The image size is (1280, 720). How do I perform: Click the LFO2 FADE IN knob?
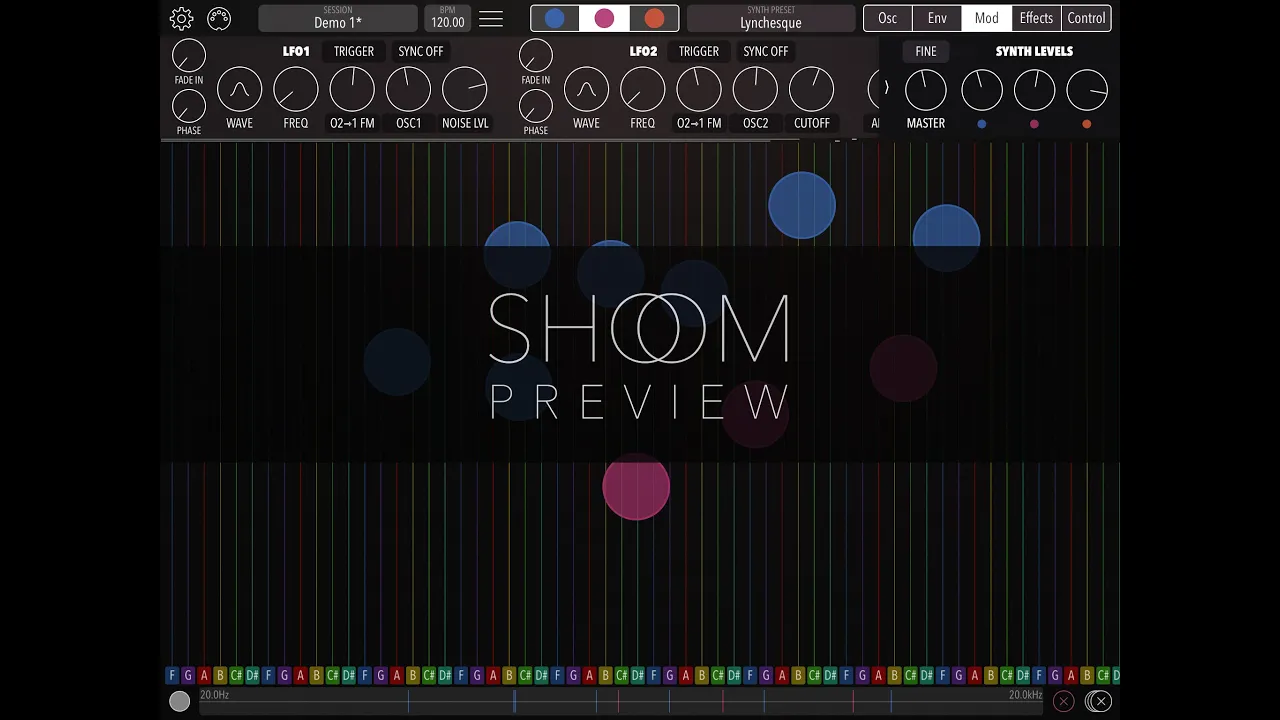pos(536,56)
